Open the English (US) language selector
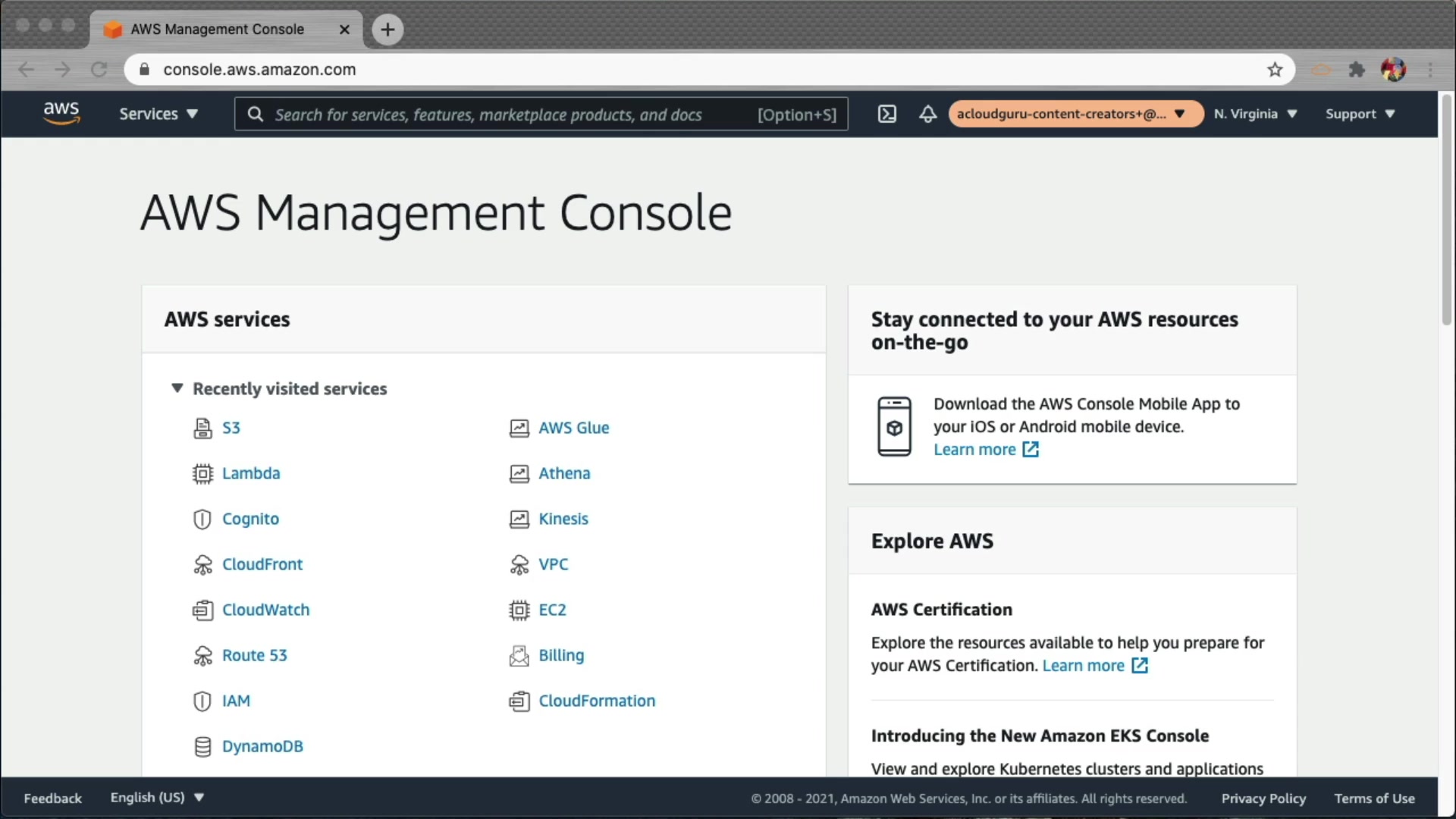Viewport: 1456px width, 819px height. click(157, 798)
